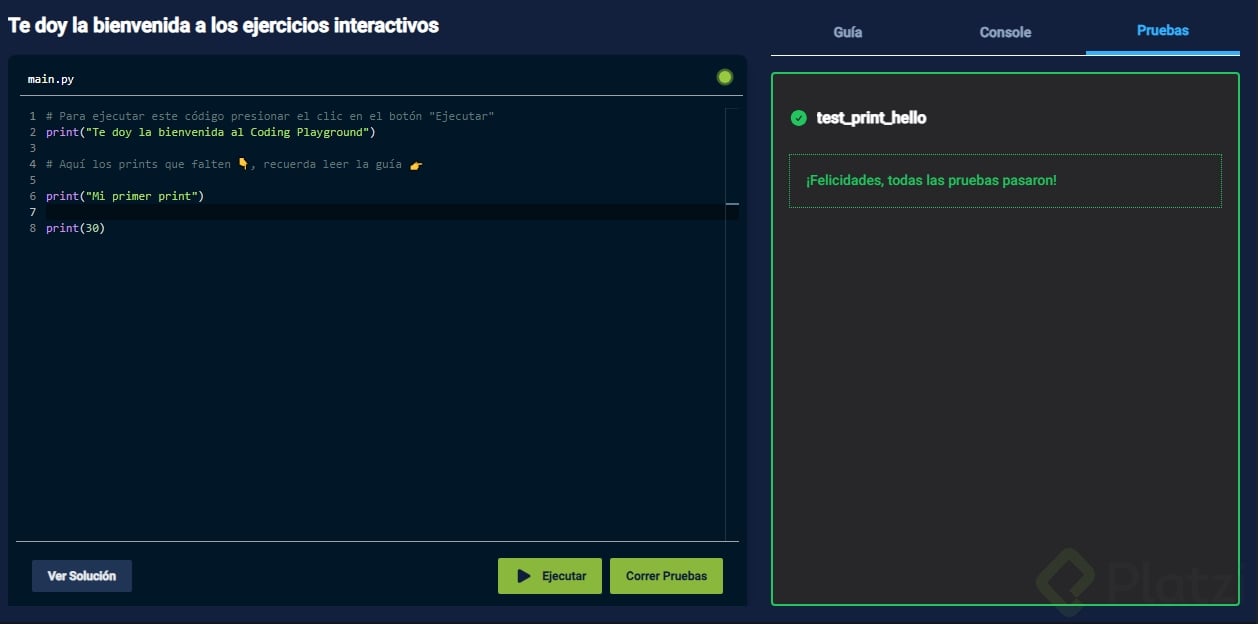Screen dimensions: 1258x624
Task: Run code with the Ejecutar button
Action: (x=550, y=576)
